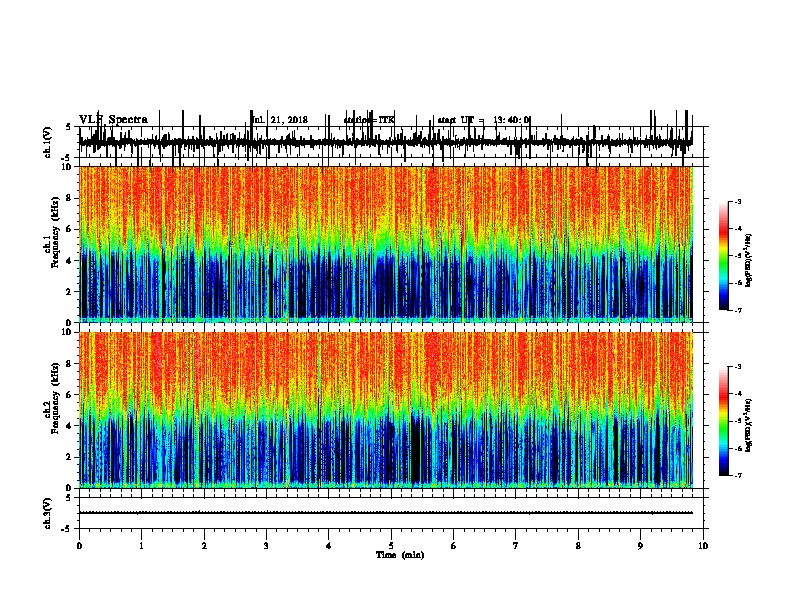Click the '8' kHz tick on ch.1 spectrogram
The image size is (792, 612).
coord(70,198)
